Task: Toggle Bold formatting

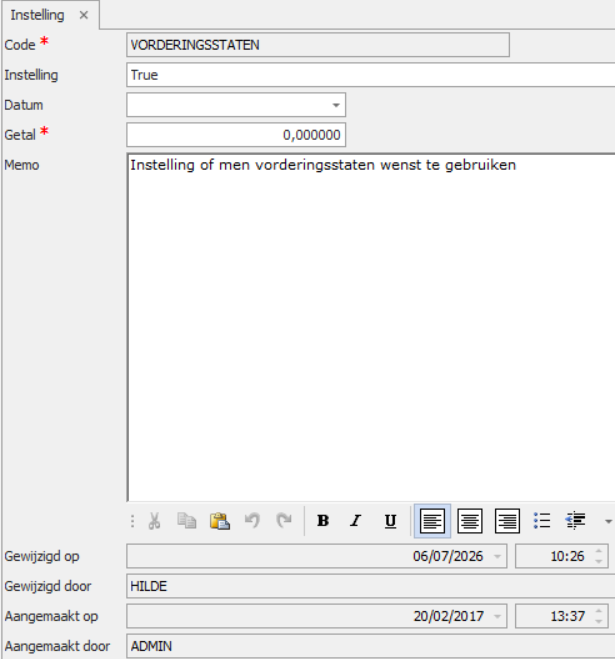Action: pos(323,521)
